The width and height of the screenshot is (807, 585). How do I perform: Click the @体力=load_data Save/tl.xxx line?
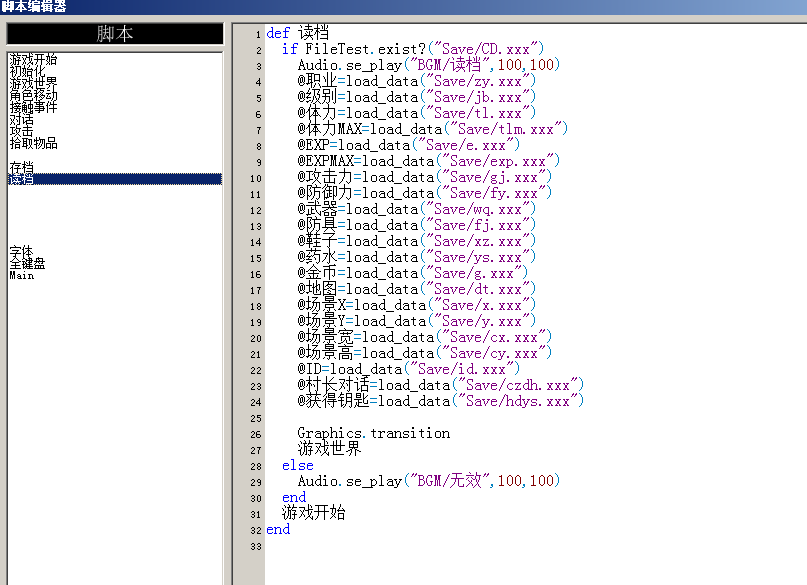[x=416, y=113]
